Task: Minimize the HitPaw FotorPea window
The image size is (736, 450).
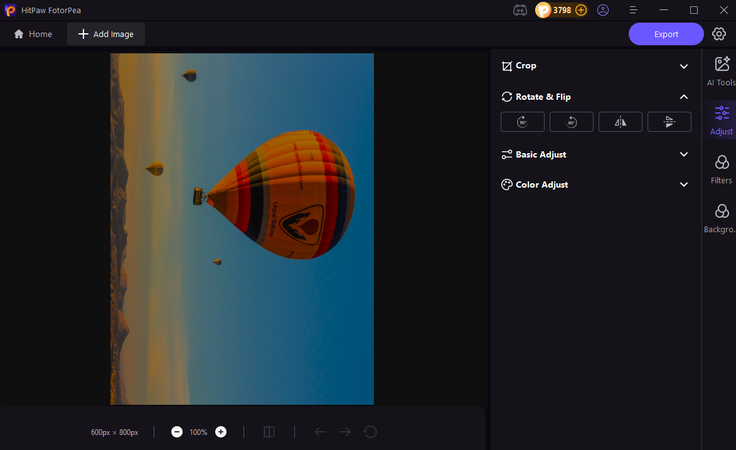Action: coord(663,10)
